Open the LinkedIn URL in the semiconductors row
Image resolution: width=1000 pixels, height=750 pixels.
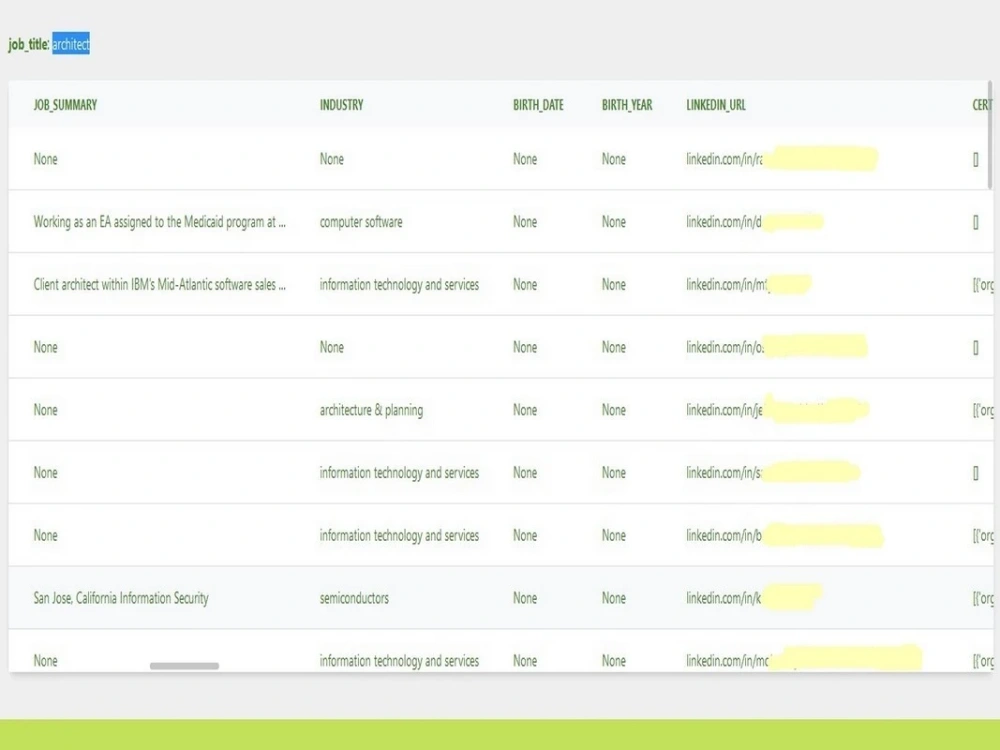[x=754, y=598]
